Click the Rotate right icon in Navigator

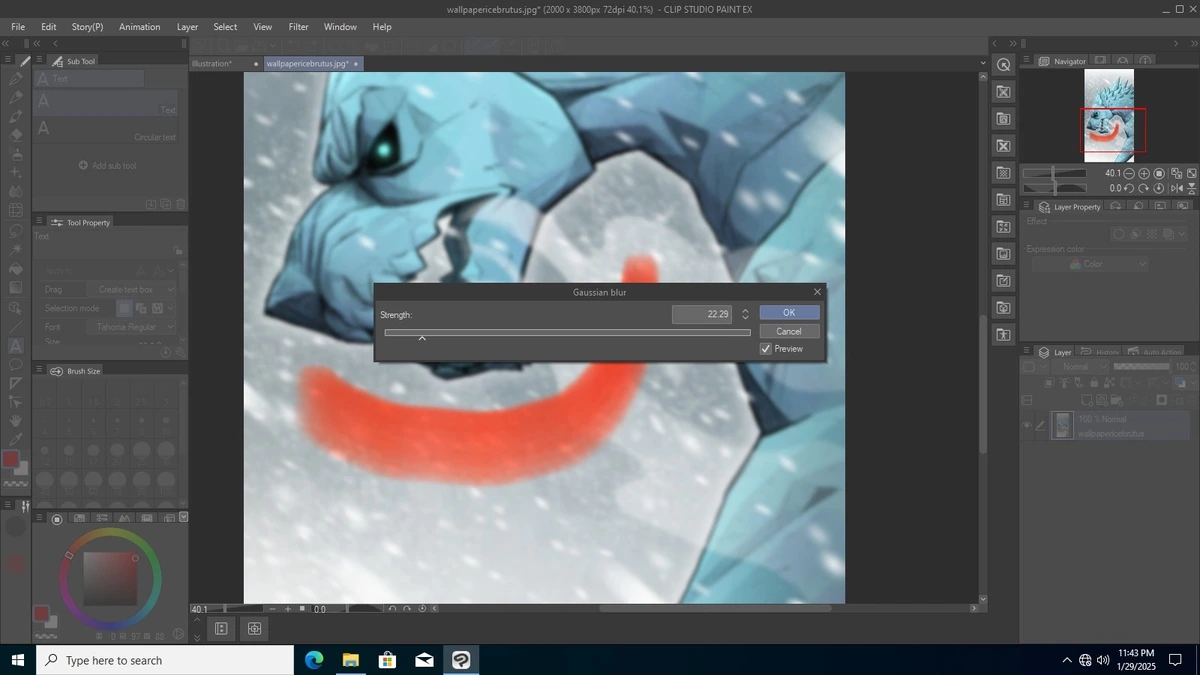[1144, 188]
